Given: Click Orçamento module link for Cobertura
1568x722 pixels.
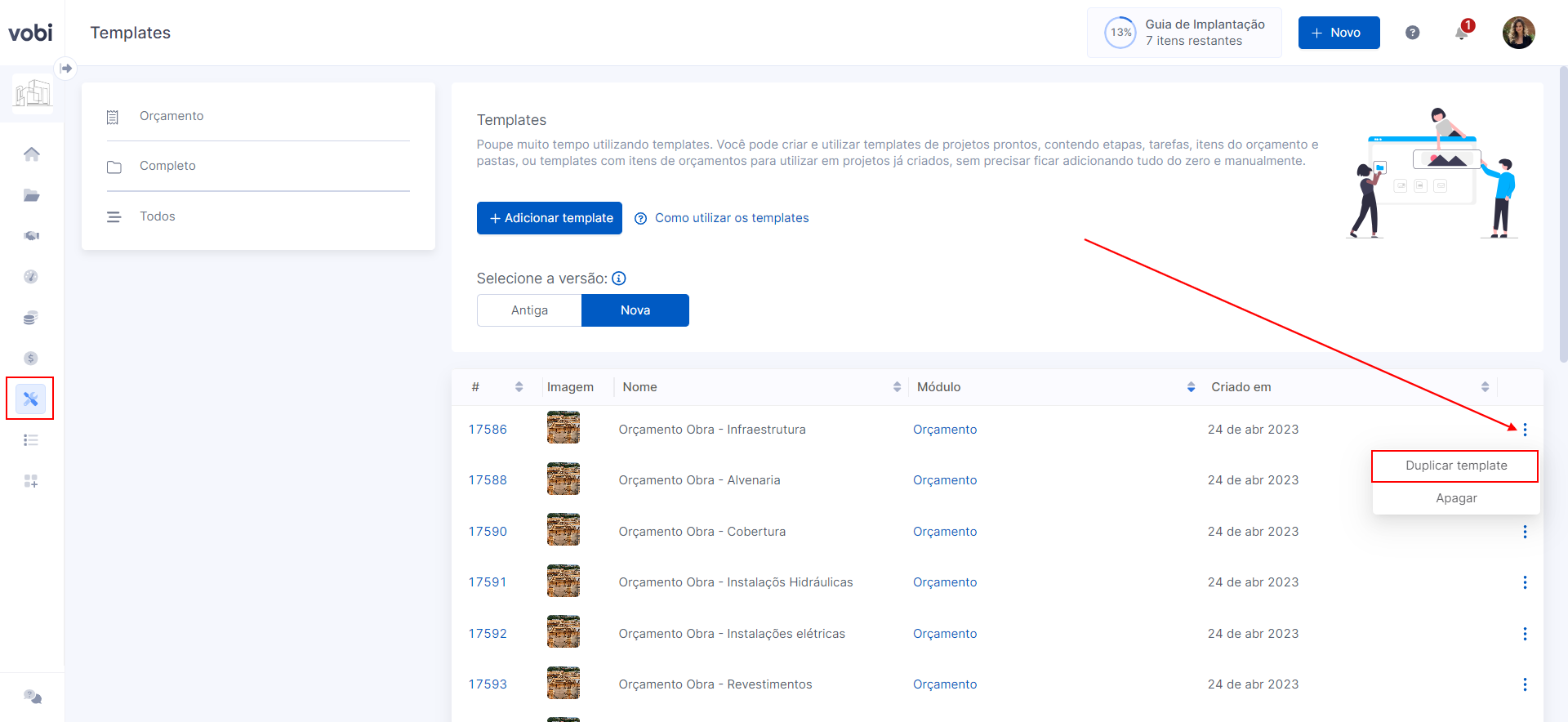Looking at the screenshot, I should coord(945,532).
